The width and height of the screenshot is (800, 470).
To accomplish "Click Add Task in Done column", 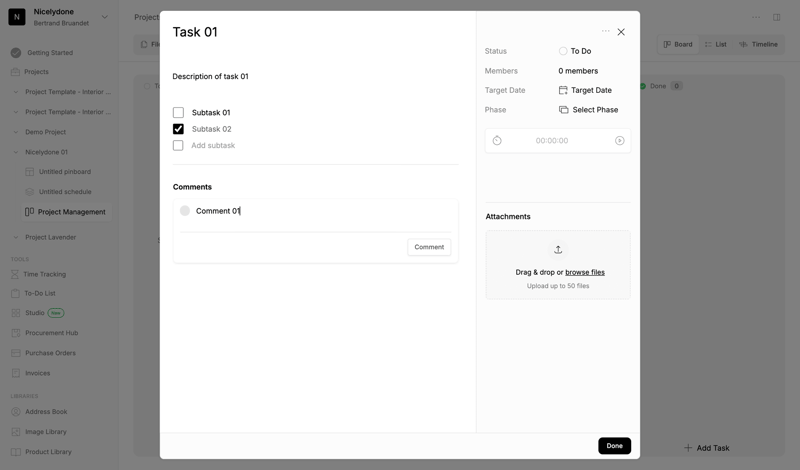I will [x=707, y=448].
